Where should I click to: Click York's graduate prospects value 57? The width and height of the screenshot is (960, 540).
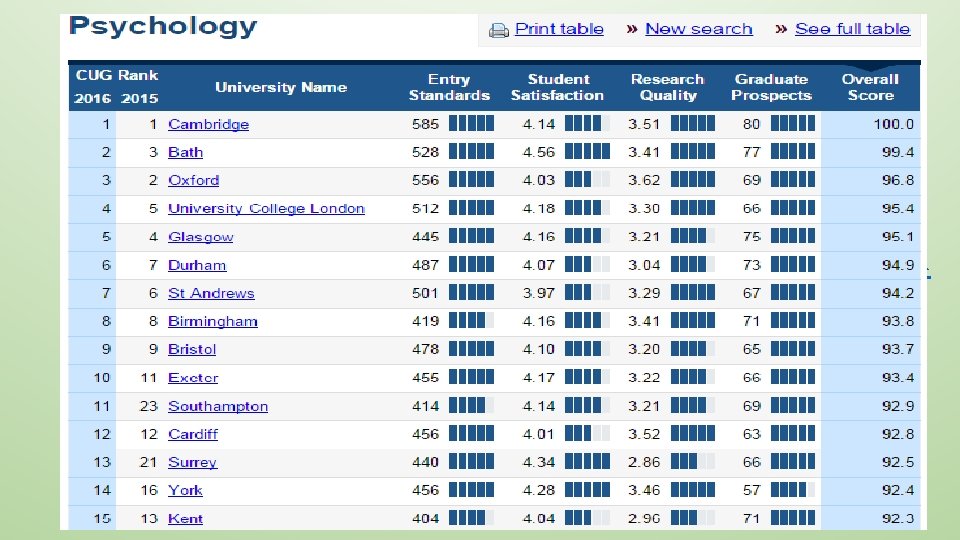[751, 490]
